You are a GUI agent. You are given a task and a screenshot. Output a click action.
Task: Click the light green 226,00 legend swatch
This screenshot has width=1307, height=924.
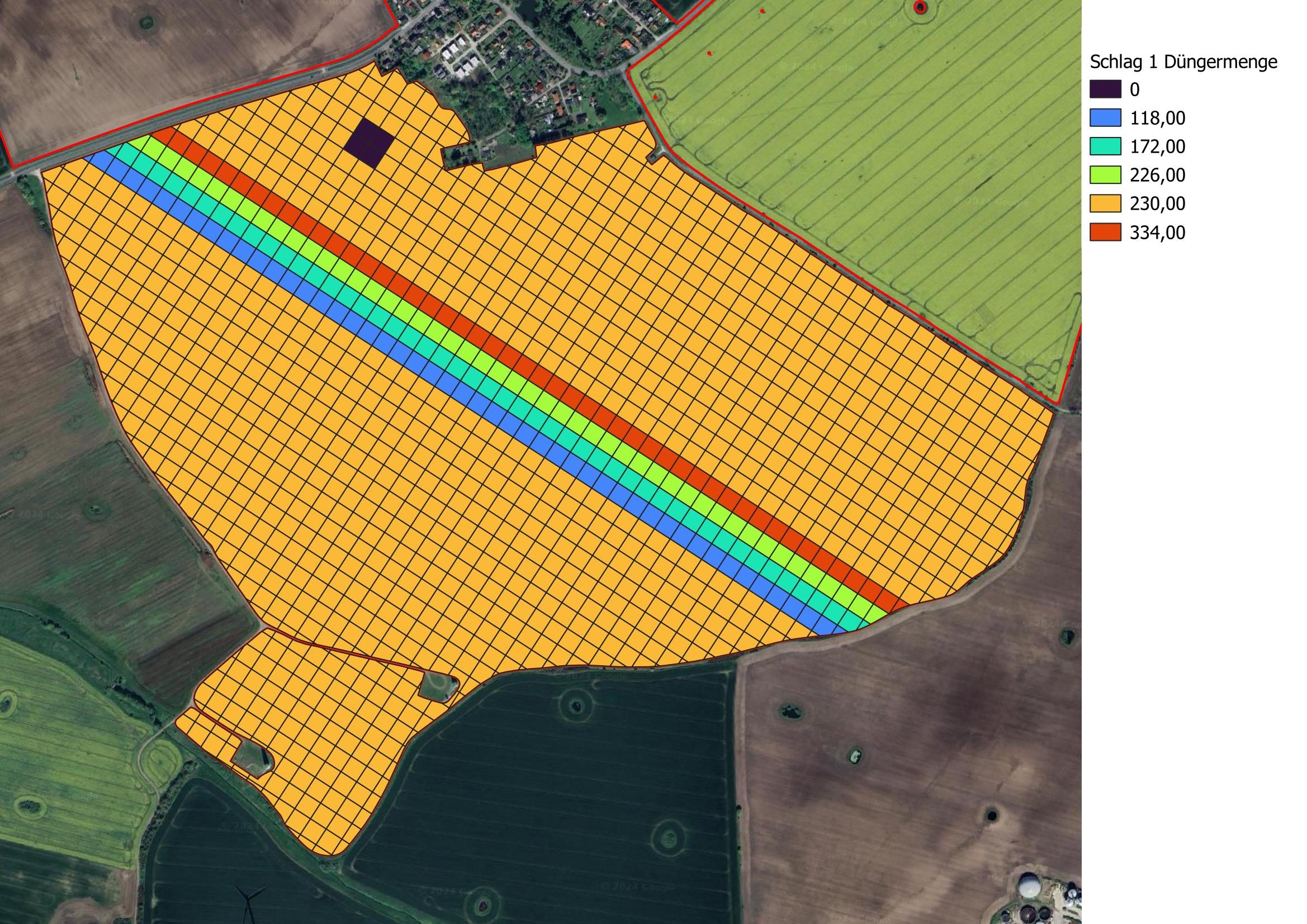1106,175
